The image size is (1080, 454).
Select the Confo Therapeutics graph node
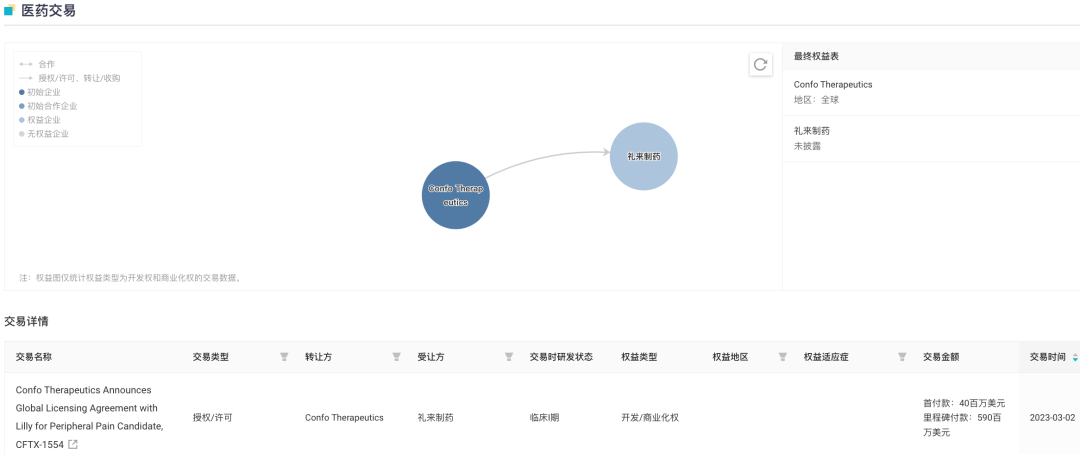coord(456,195)
